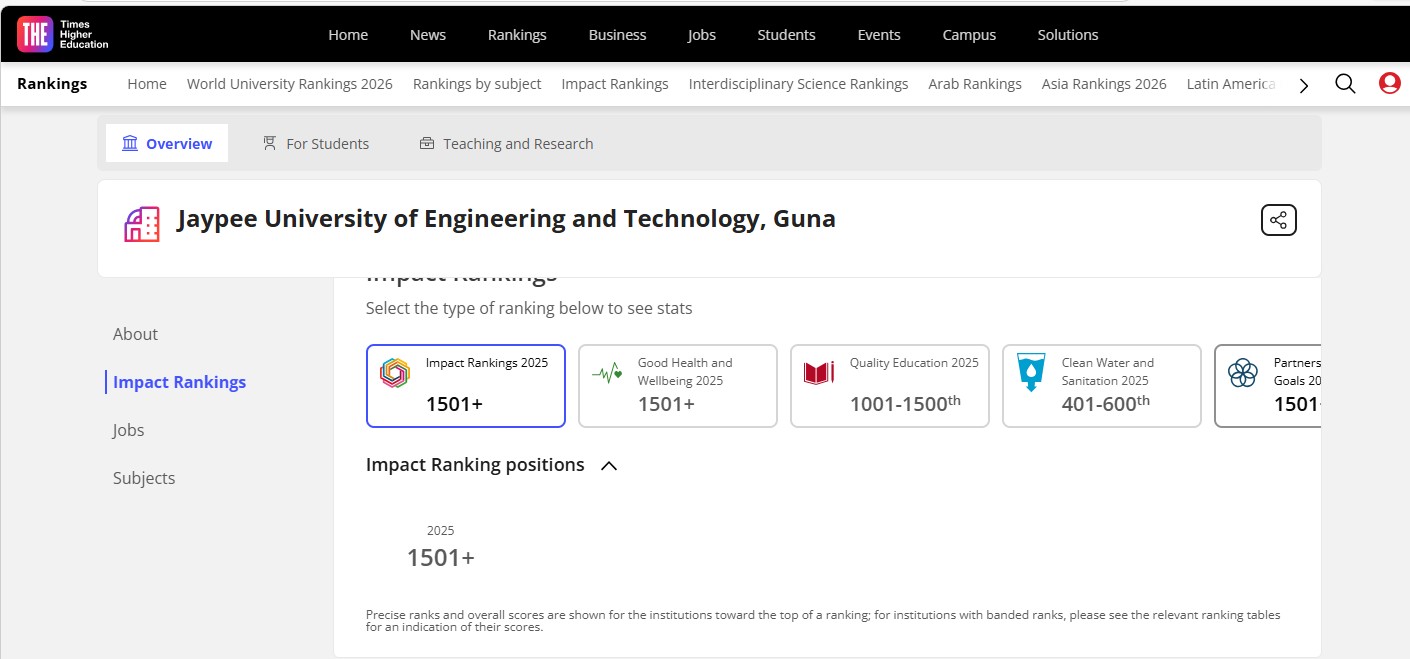The width and height of the screenshot is (1410, 659).
Task: Go to Subjects in the sidebar
Action: tap(144, 478)
